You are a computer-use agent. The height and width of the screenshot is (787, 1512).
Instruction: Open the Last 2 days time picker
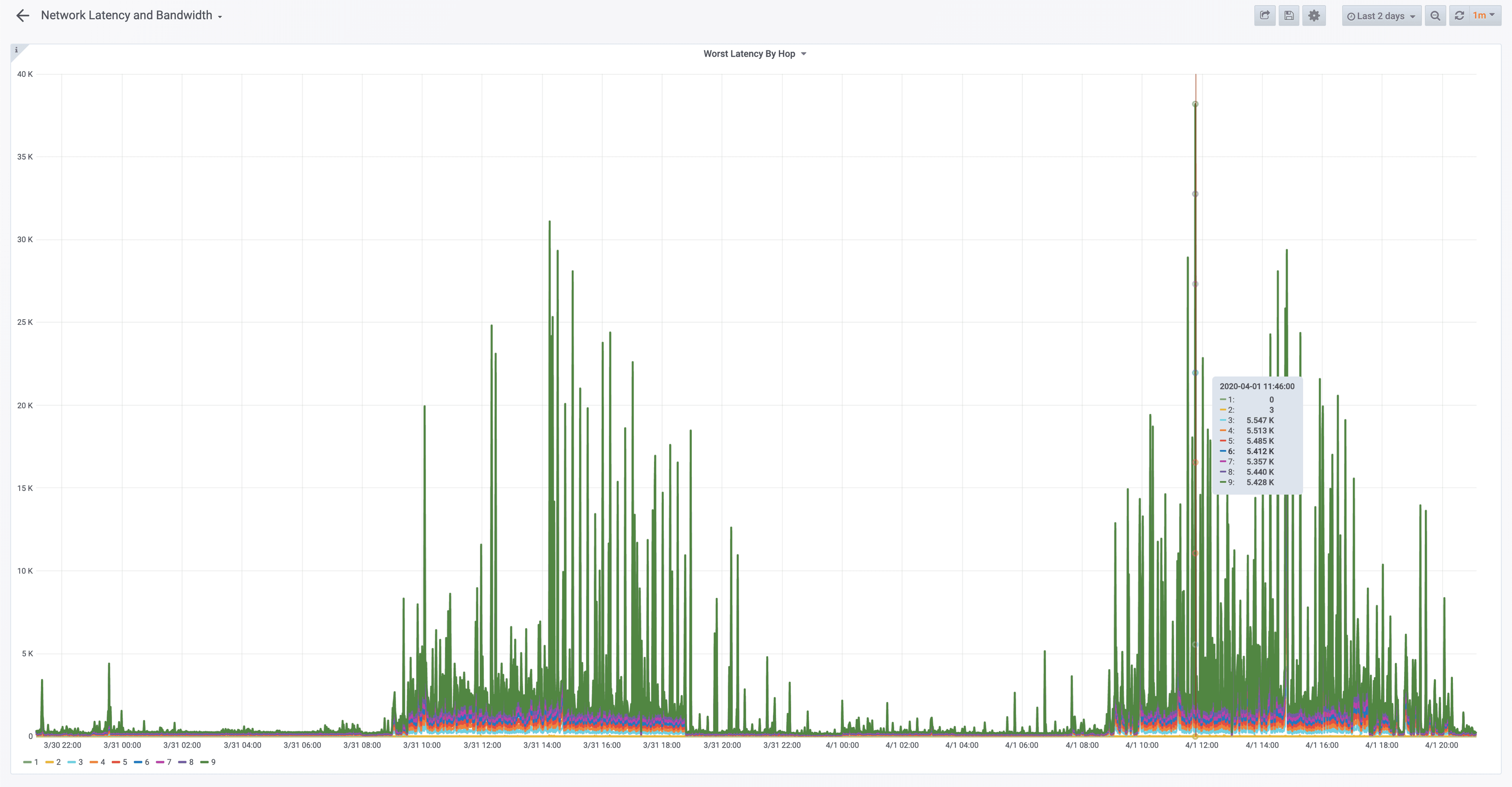coord(1380,16)
